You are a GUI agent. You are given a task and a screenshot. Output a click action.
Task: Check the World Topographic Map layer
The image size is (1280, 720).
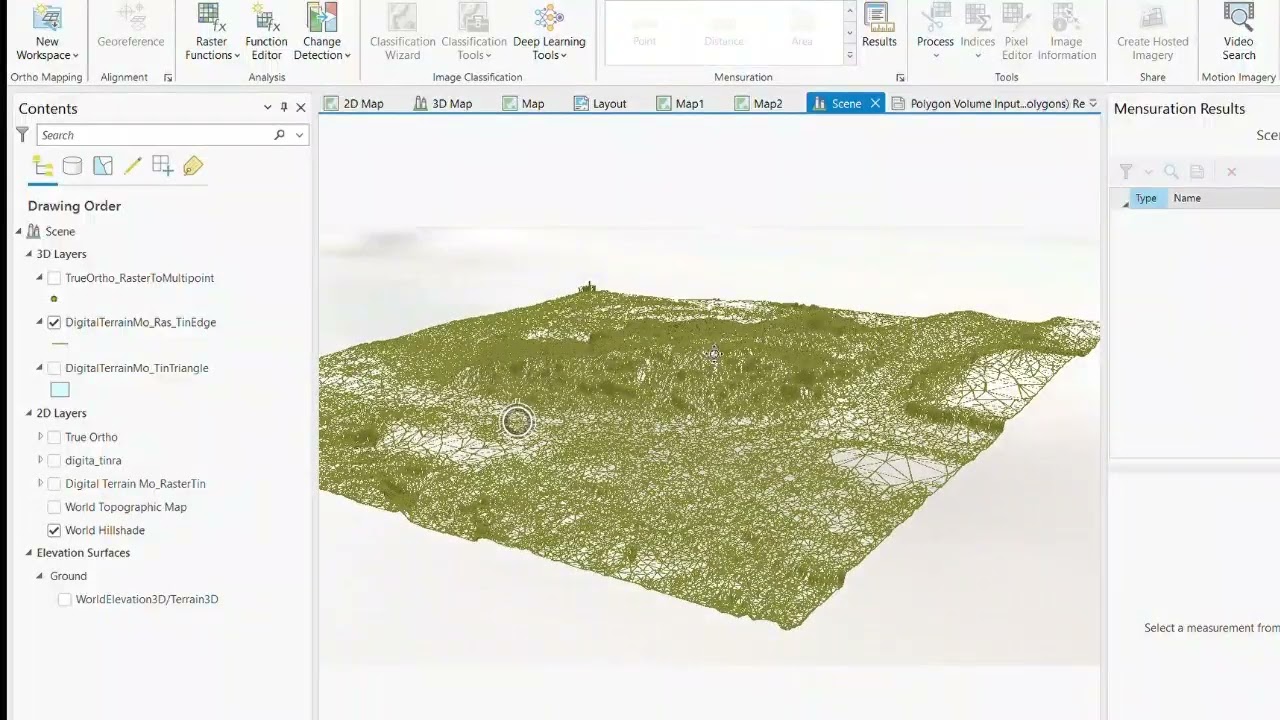[x=54, y=507]
